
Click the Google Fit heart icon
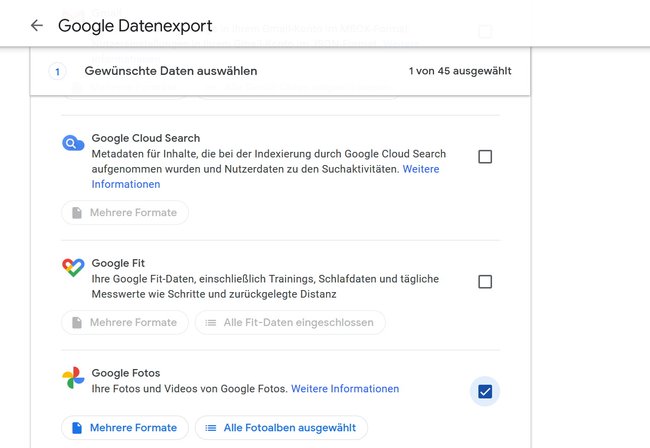click(73, 268)
